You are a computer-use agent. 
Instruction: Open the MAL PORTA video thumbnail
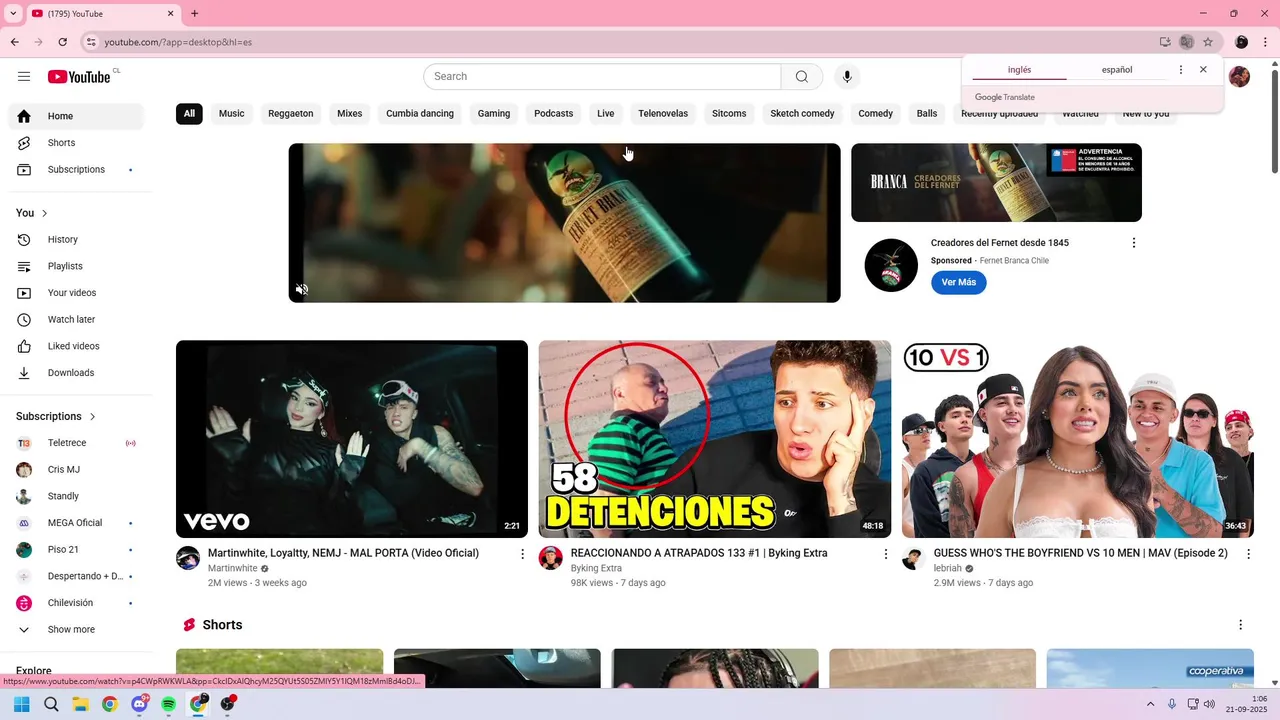pyautogui.click(x=352, y=439)
